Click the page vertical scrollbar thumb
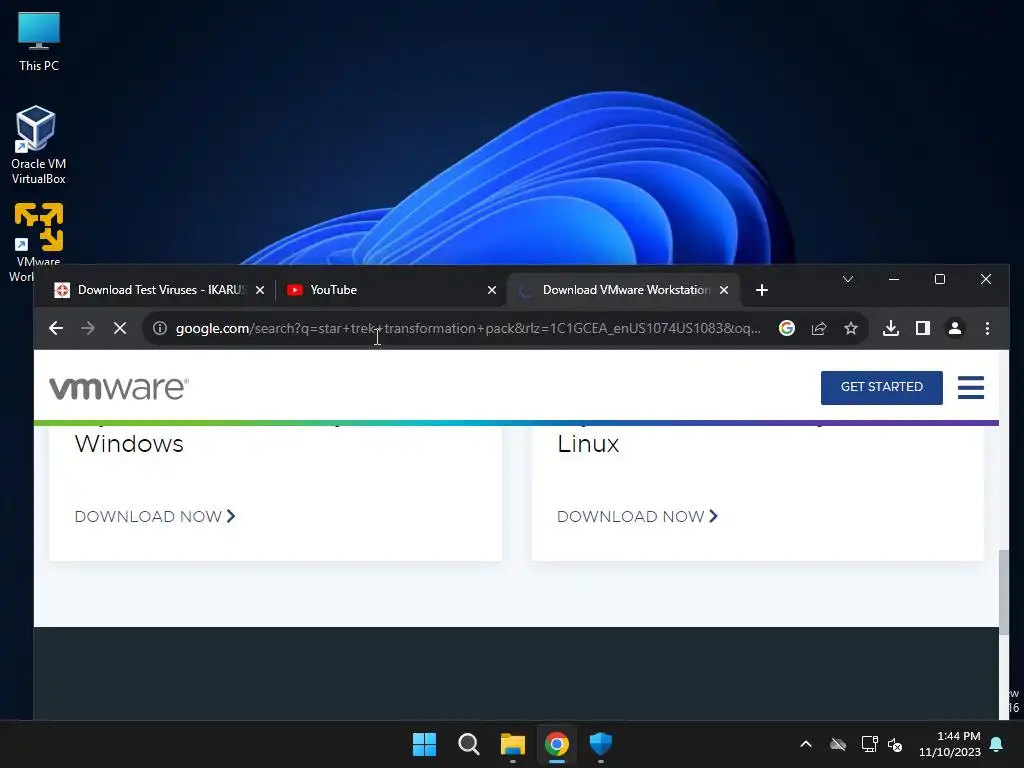The image size is (1024, 768). tap(1004, 591)
